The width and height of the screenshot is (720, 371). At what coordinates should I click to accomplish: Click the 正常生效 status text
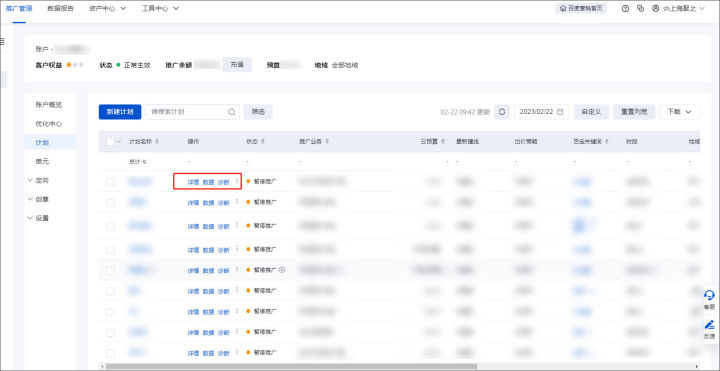(x=137, y=65)
